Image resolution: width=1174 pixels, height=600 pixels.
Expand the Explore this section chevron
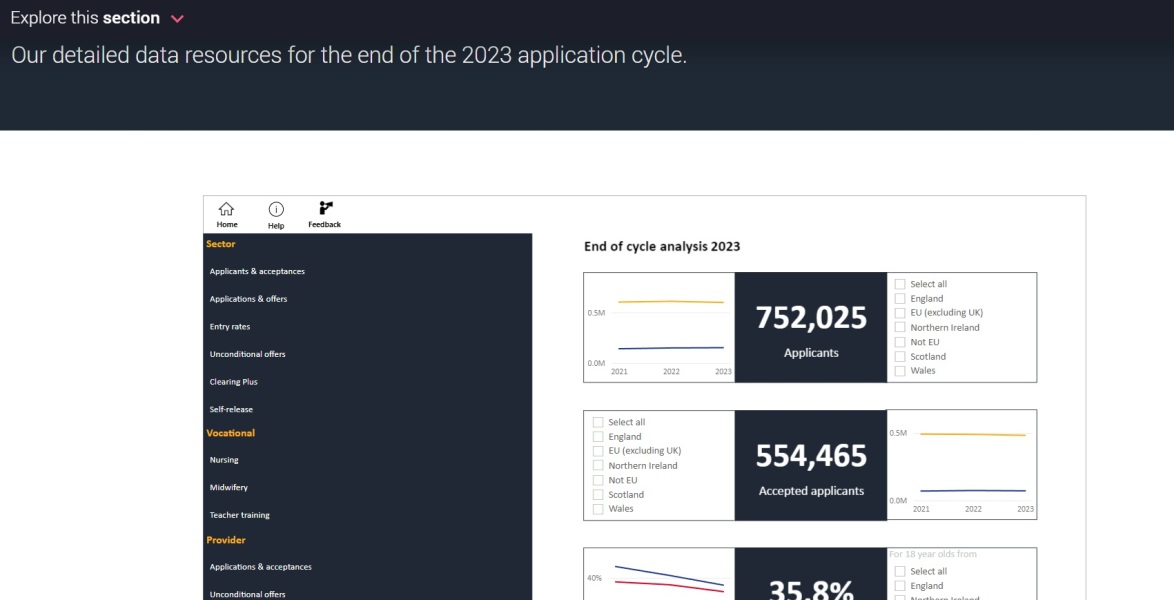coord(177,19)
